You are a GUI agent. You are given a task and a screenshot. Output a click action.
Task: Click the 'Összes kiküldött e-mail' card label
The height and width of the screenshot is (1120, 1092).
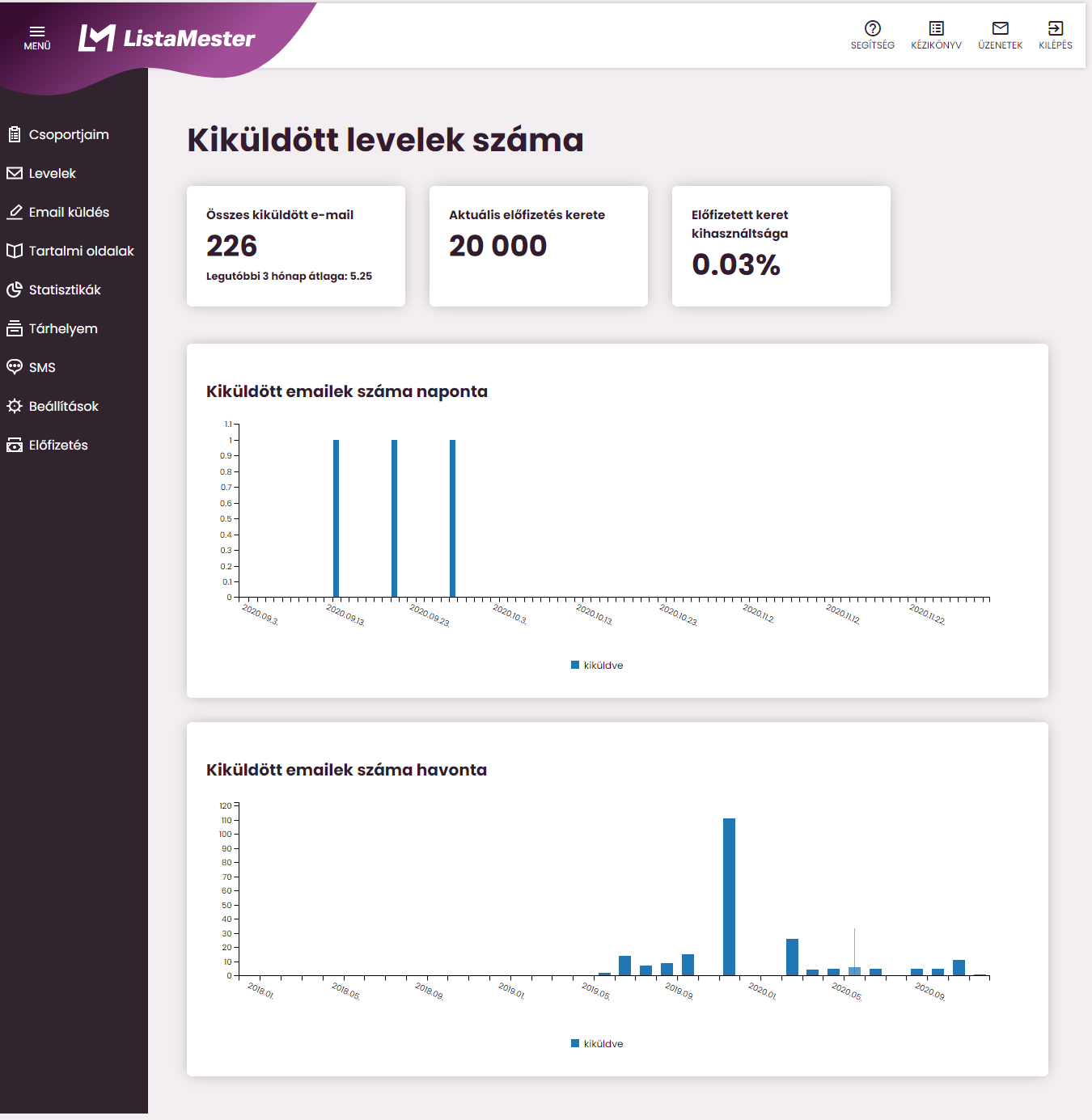(x=280, y=215)
